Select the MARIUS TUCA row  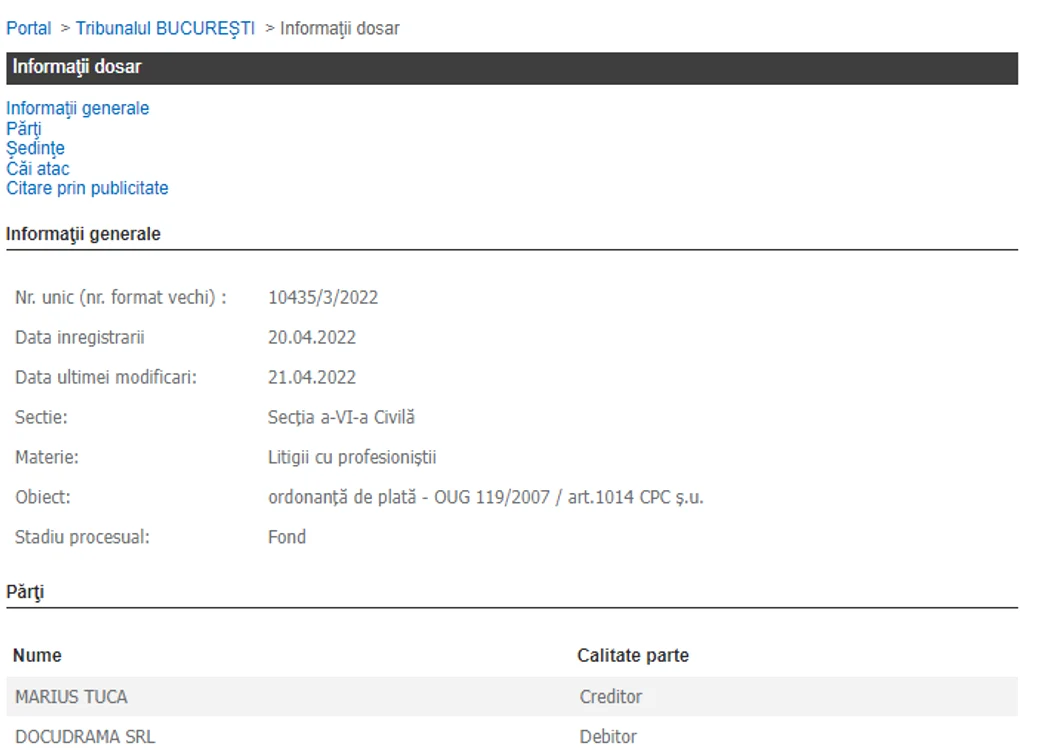click(512, 697)
